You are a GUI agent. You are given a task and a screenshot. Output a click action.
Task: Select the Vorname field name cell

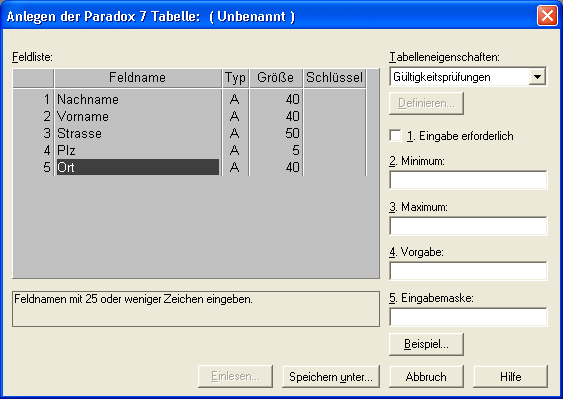click(138, 116)
